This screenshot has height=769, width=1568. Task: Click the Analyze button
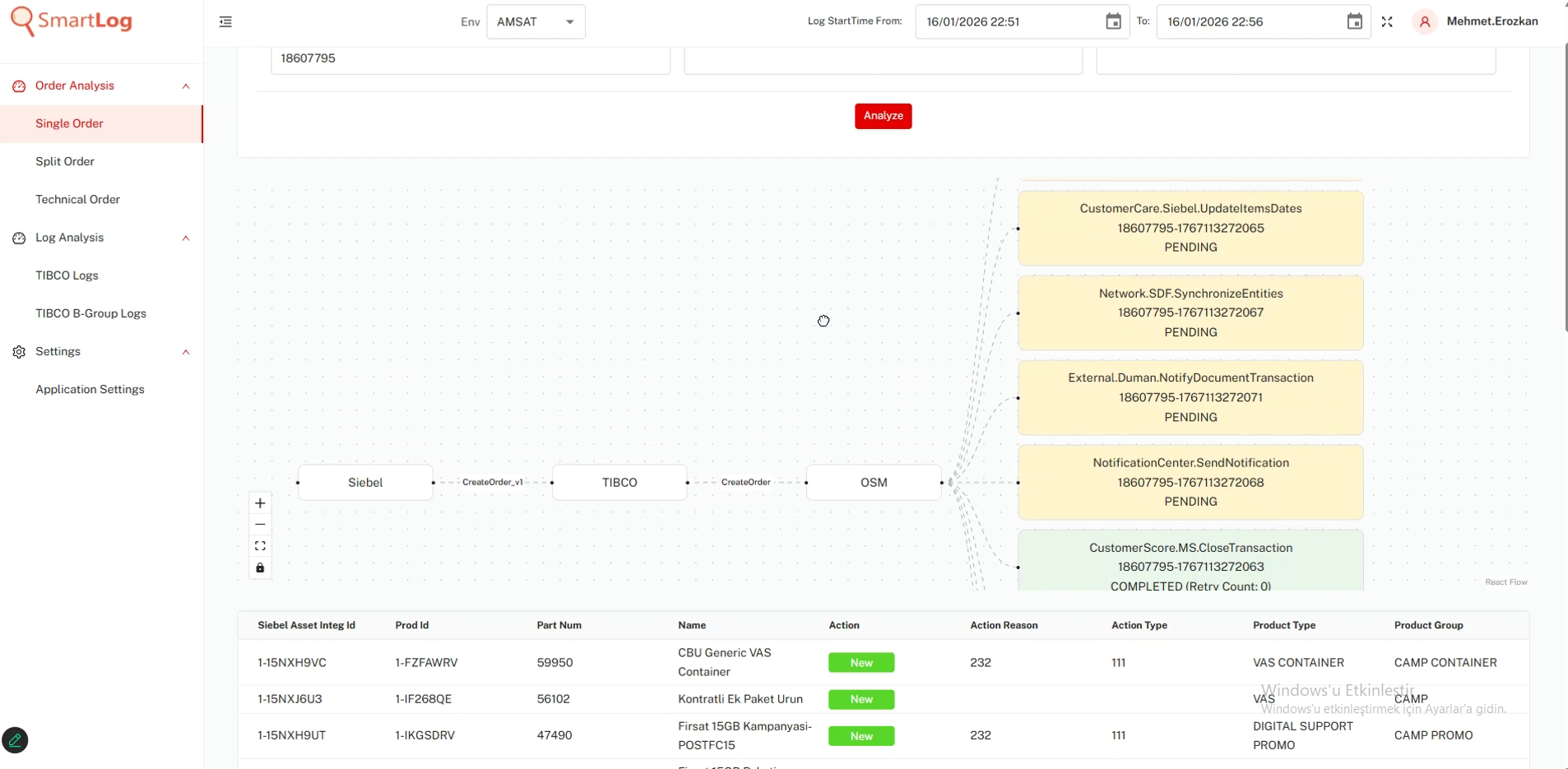(883, 116)
